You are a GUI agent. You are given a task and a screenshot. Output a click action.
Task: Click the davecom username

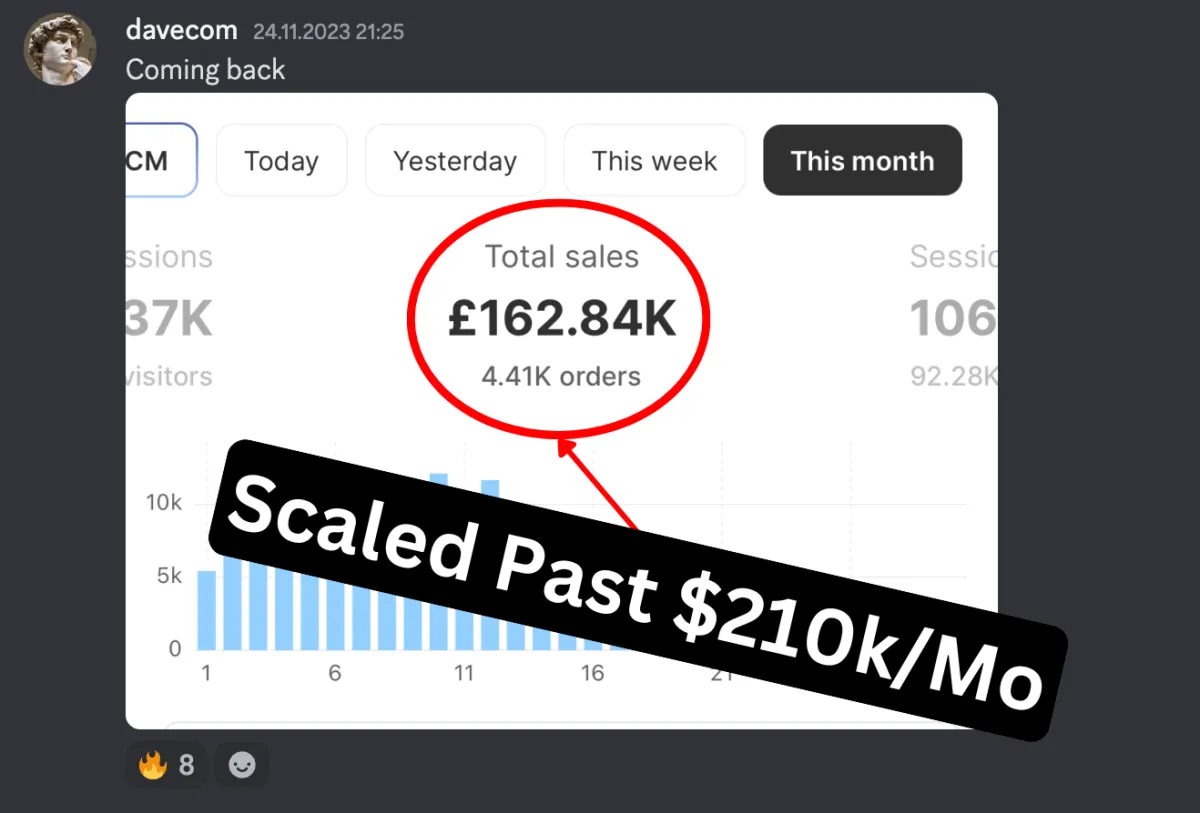tap(181, 30)
